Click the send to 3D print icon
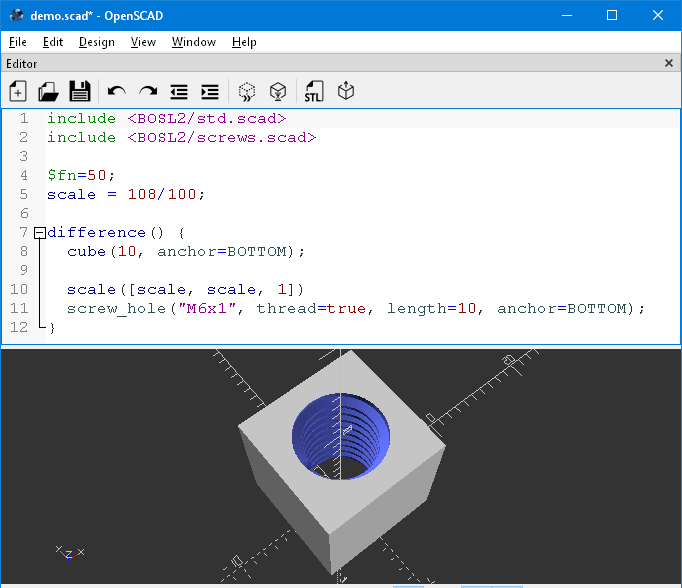Viewport: 682px width, 588px height. 346,92
